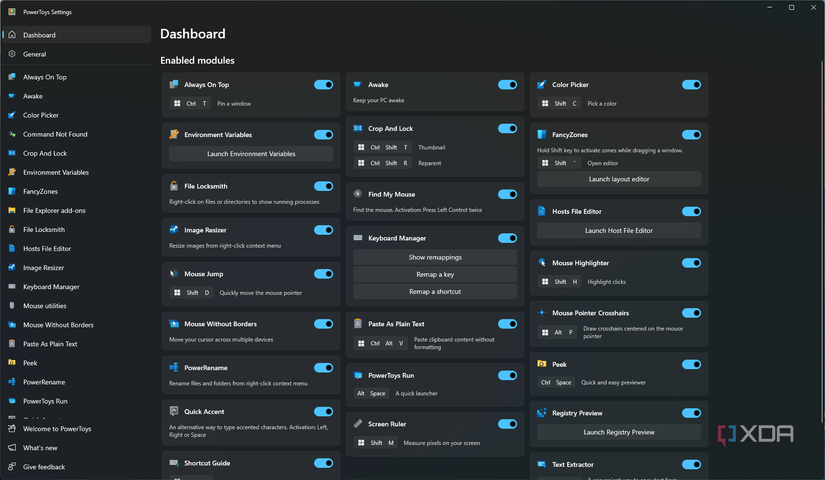Click the Paste As Plain Text card icon
This screenshot has height=480, width=825.
(358, 323)
